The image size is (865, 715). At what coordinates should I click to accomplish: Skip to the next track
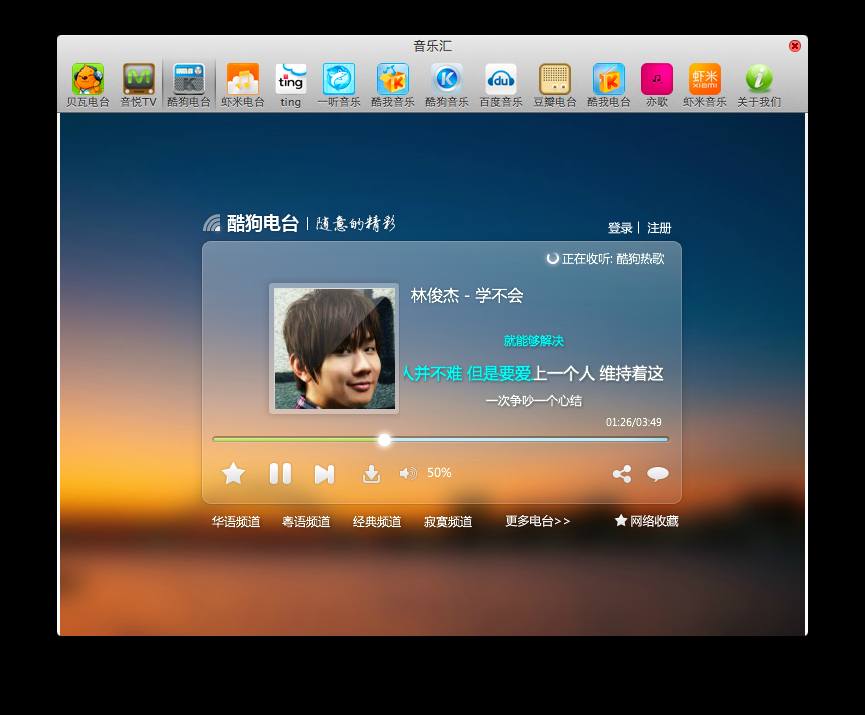[324, 474]
